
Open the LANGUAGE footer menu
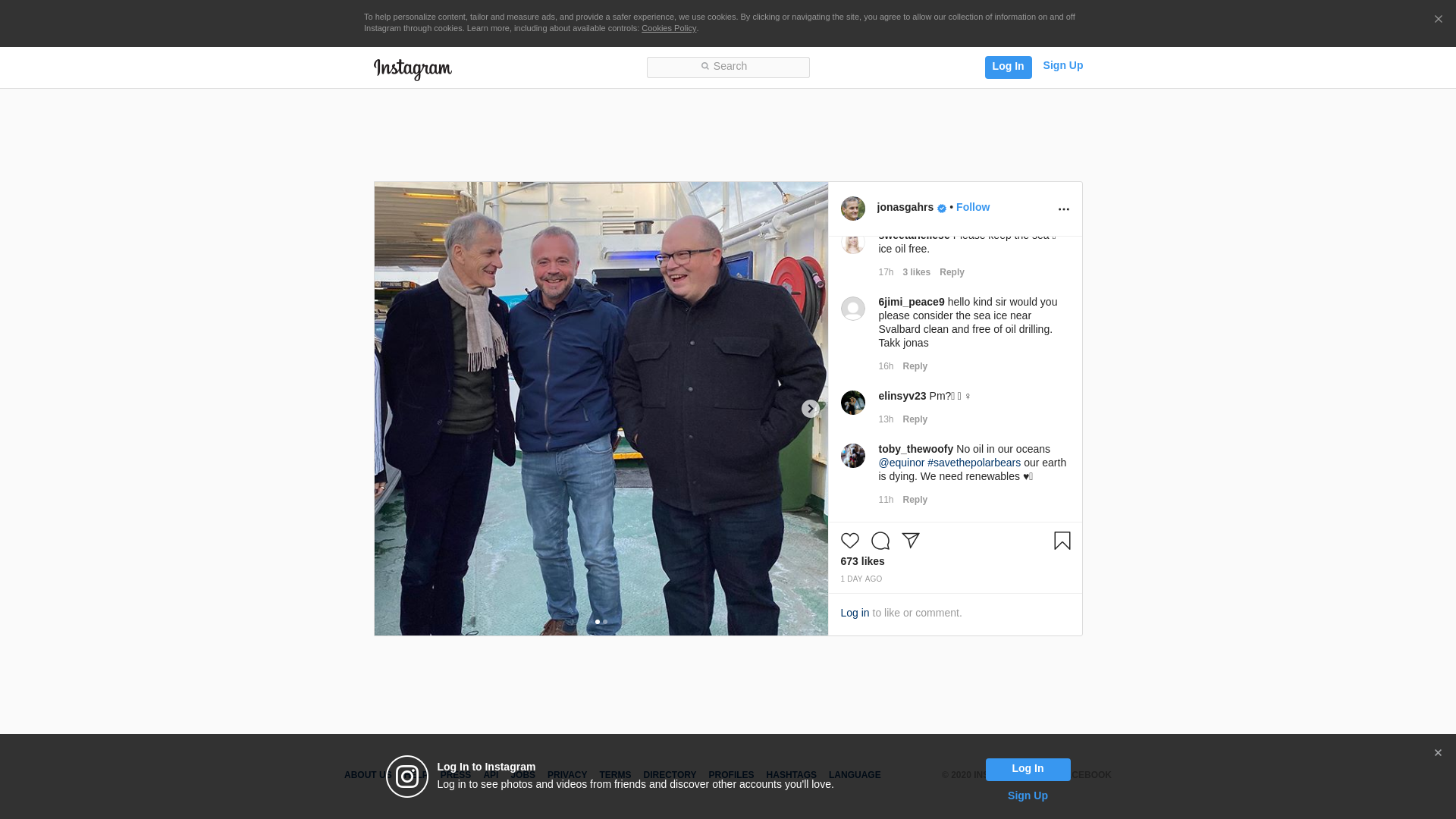click(x=855, y=775)
